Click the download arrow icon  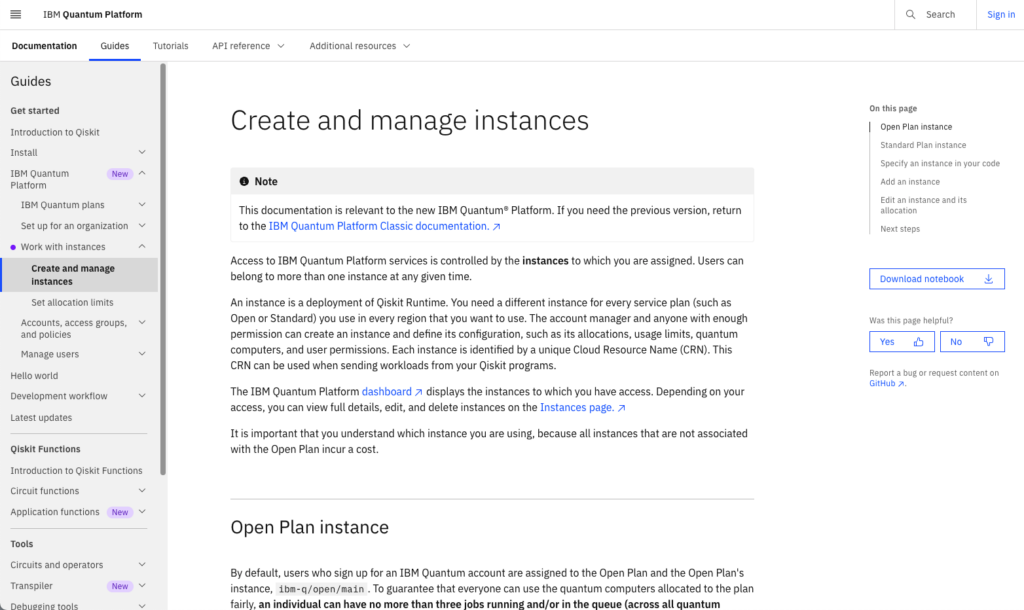click(989, 279)
